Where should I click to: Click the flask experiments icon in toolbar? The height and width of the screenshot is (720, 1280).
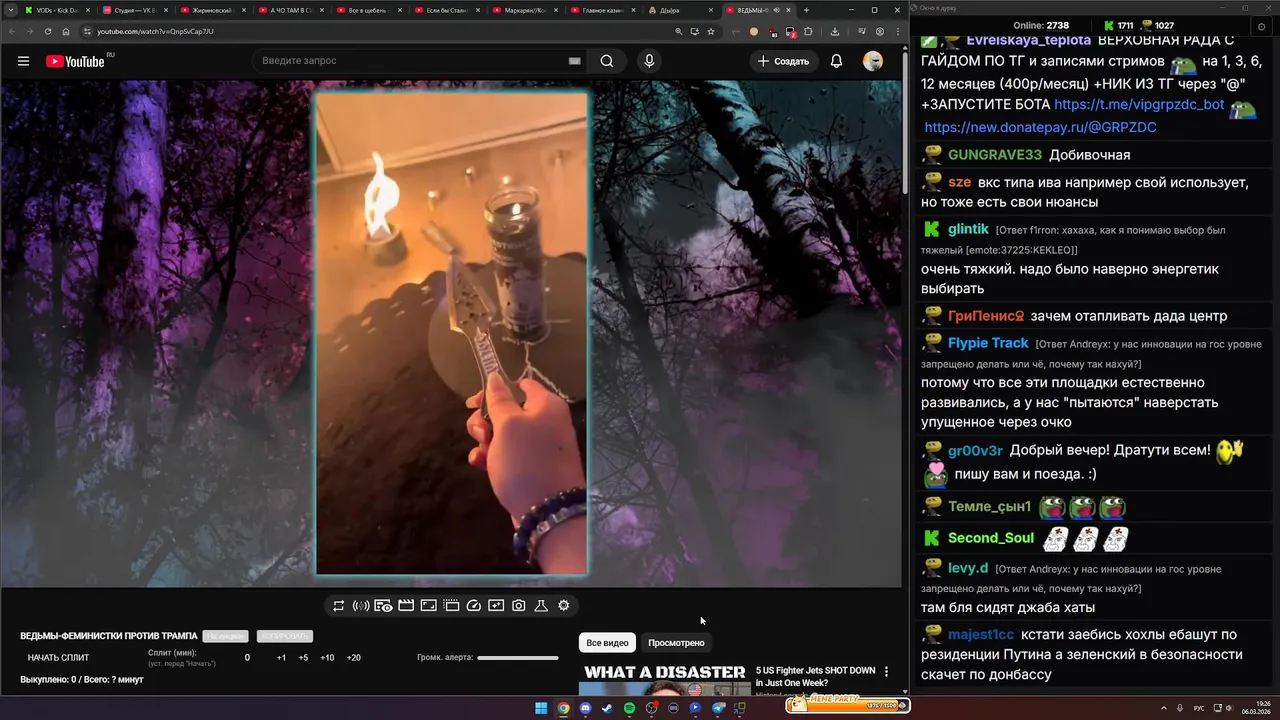[541, 606]
